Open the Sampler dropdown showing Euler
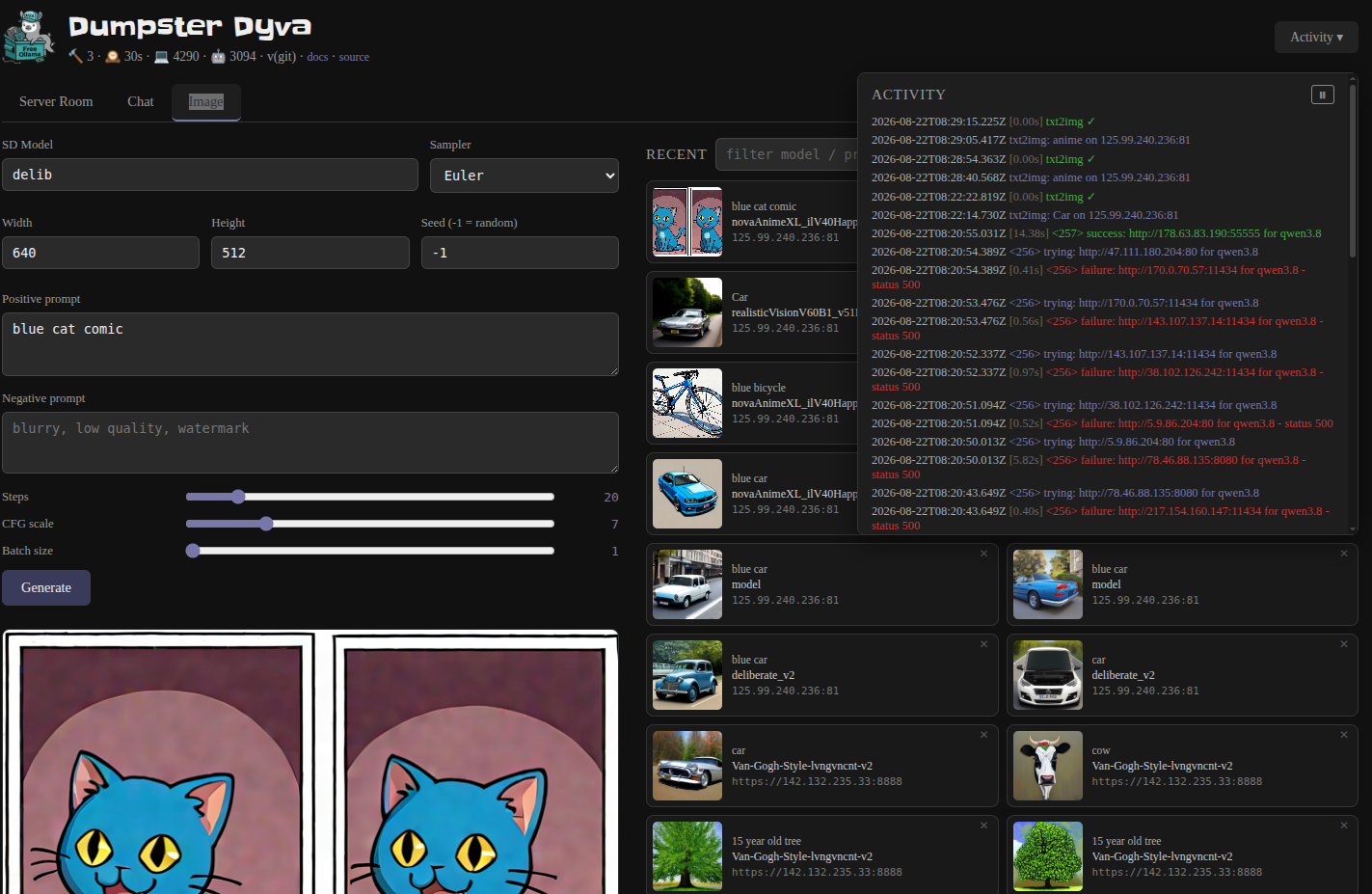Image resolution: width=1372 pixels, height=894 pixels. (525, 176)
